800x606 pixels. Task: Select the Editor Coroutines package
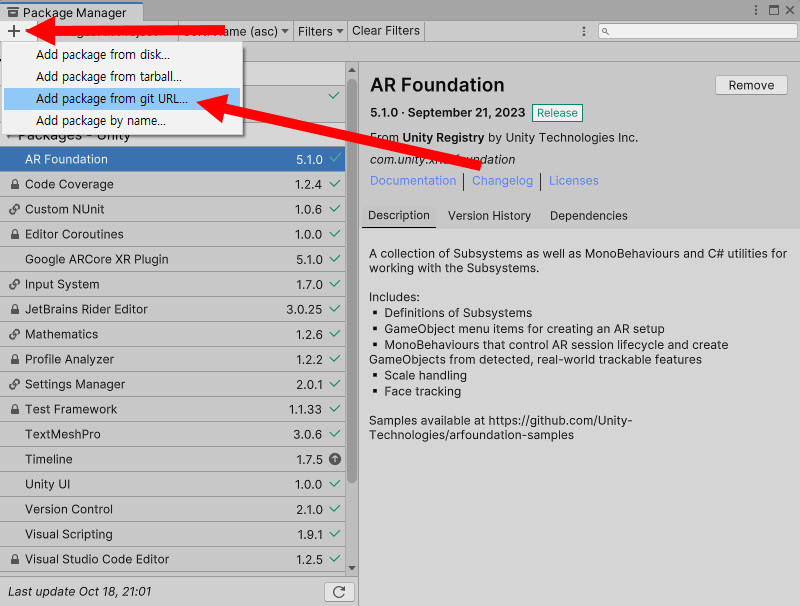[172, 234]
